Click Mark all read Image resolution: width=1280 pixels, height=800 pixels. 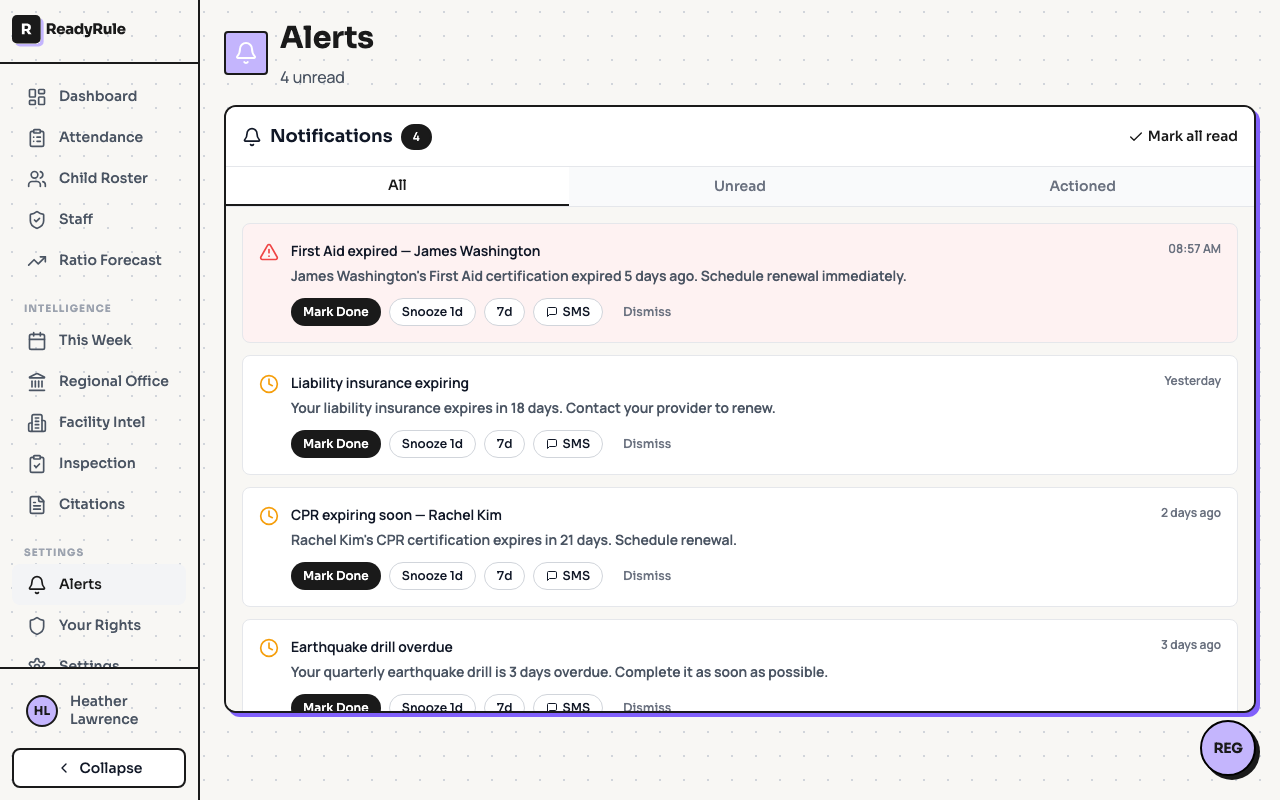pyautogui.click(x=1183, y=136)
